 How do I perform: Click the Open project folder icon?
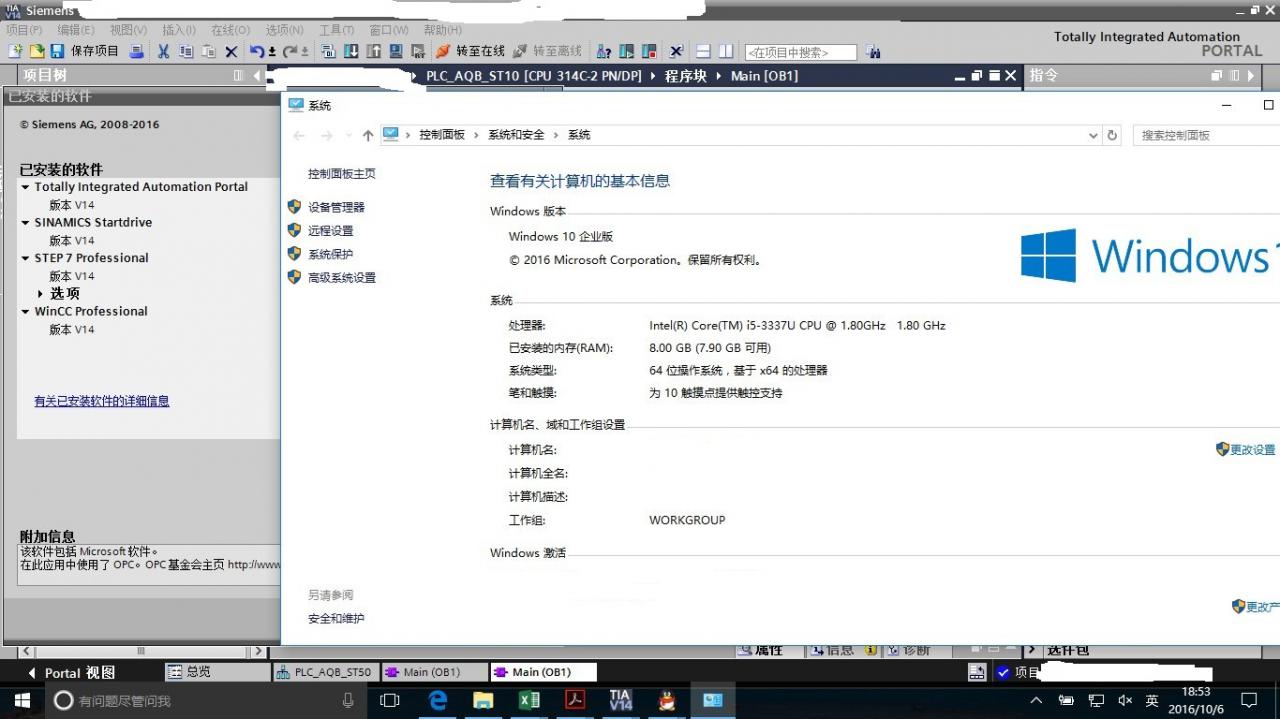point(36,51)
